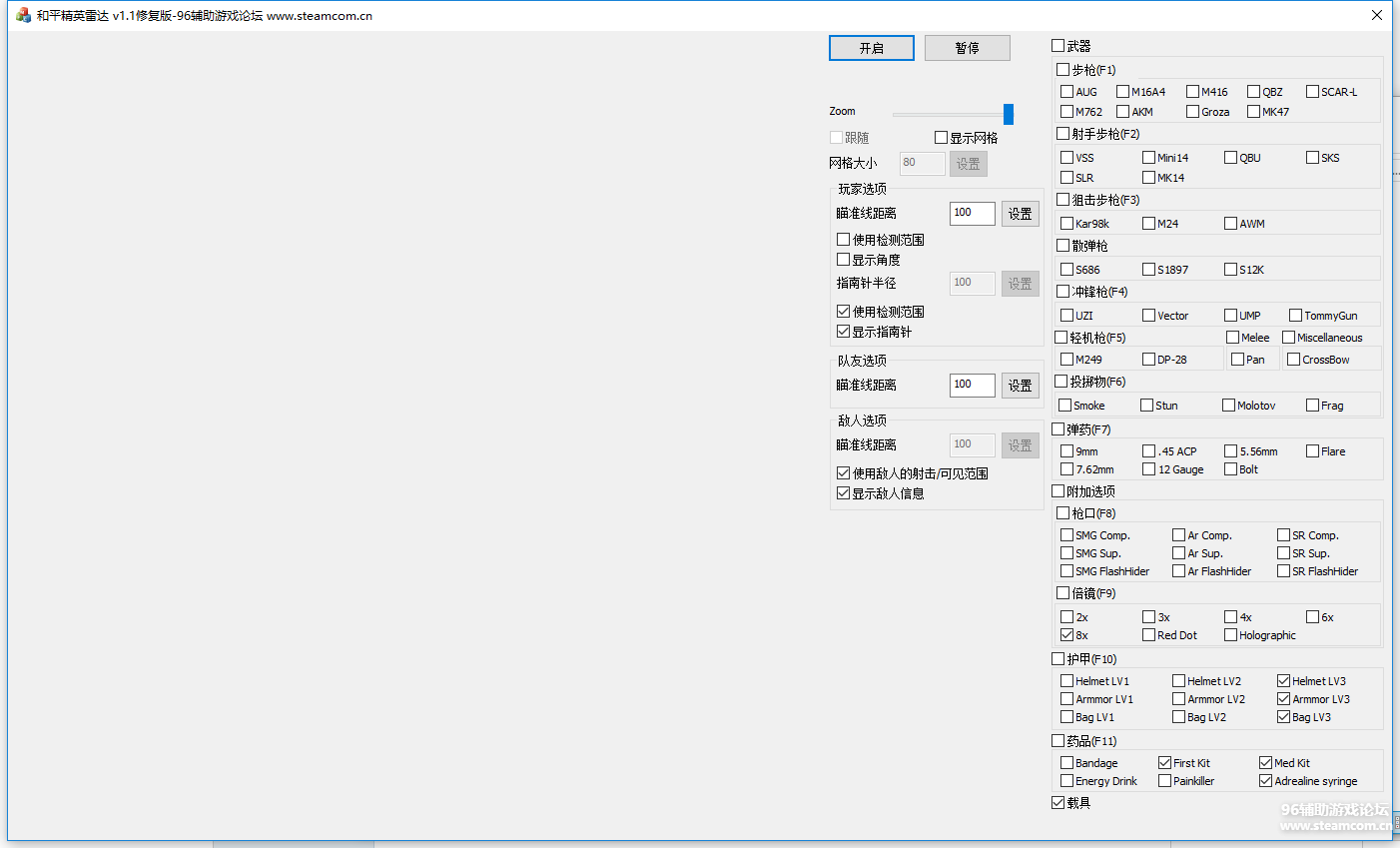
Task: Uncheck the Helmet LV3 checkbox
Action: click(x=1284, y=681)
